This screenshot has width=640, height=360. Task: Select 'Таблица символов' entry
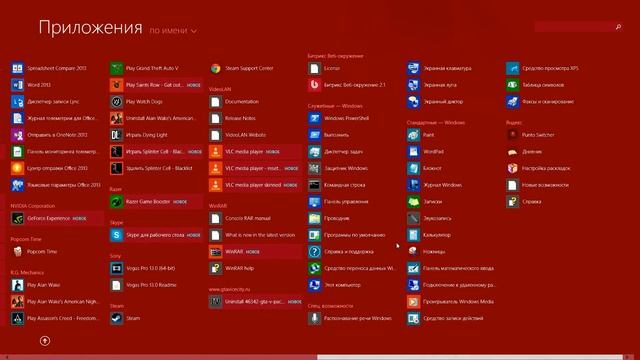(536, 85)
